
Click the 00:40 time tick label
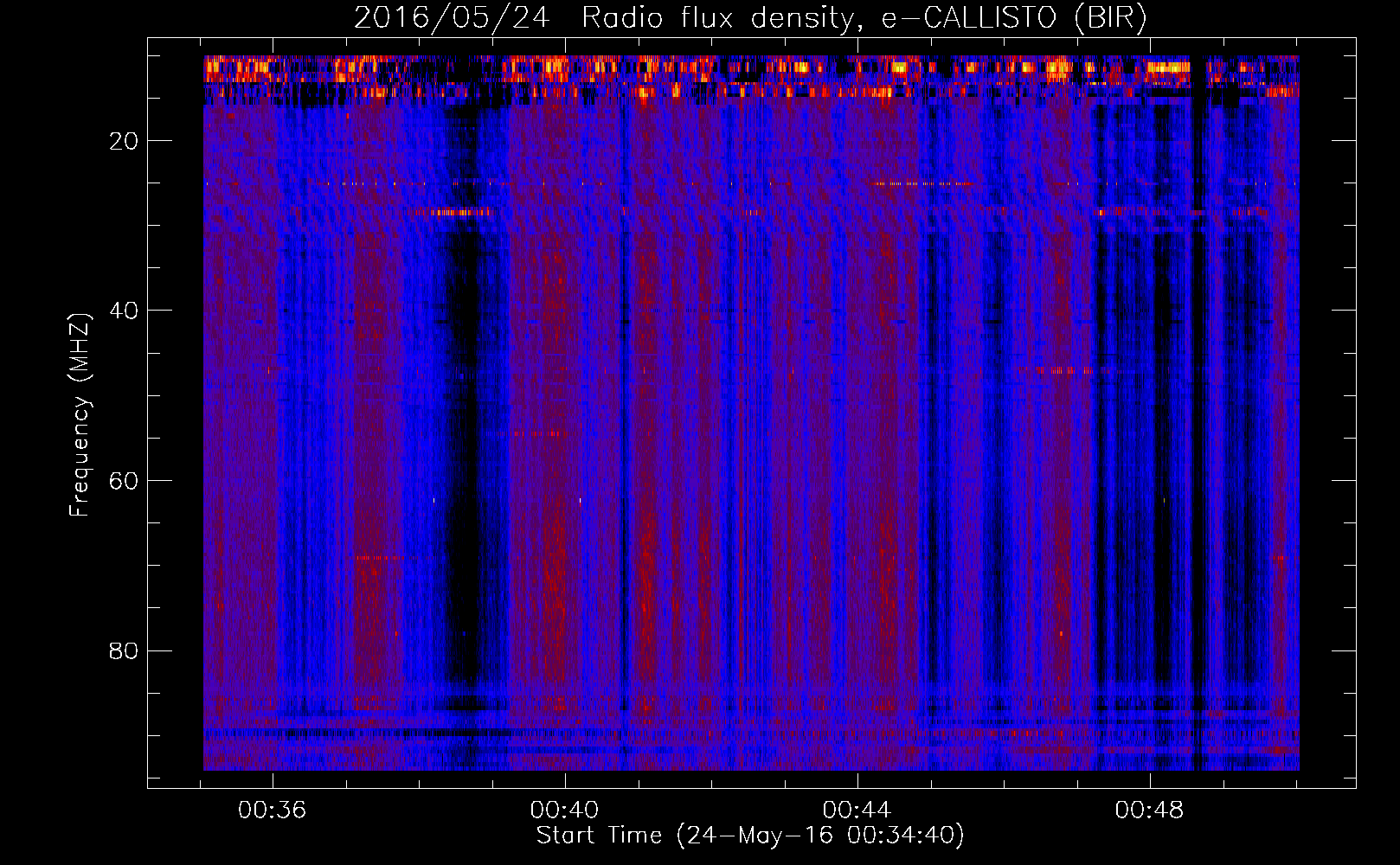point(565,810)
